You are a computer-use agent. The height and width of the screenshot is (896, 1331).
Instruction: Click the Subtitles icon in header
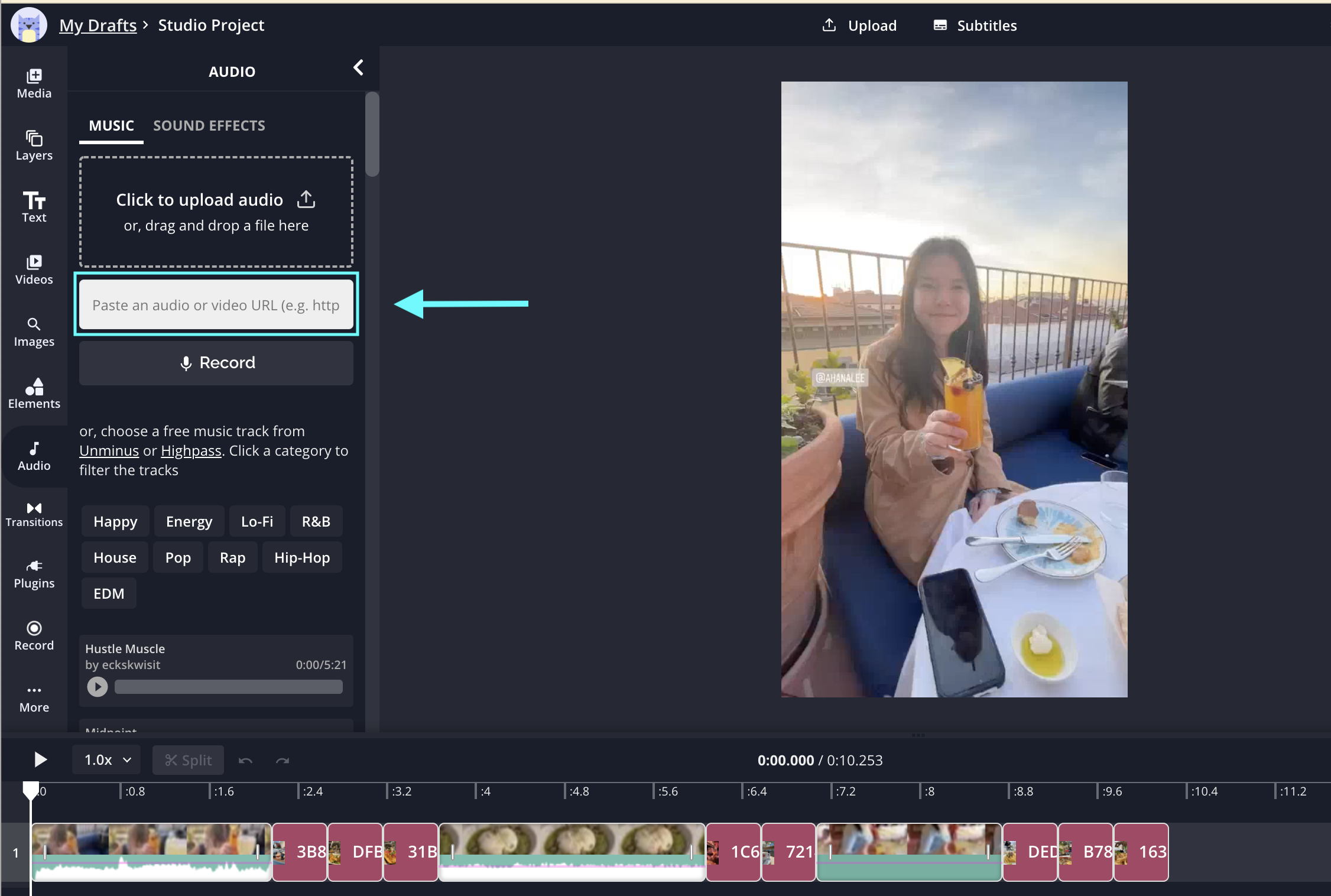(940, 25)
